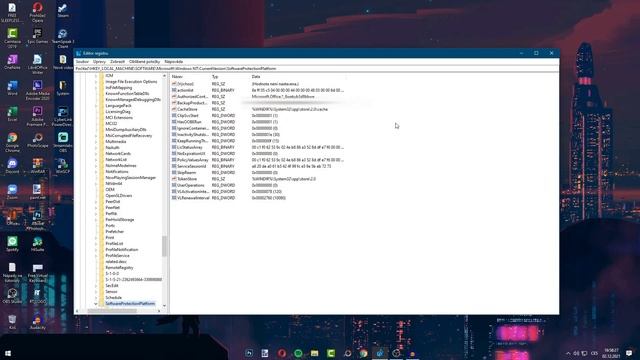Image resolution: width=640 pixels, height=360 pixels.
Task: Open the Epic Games desktop shortcut
Action: (38, 37)
